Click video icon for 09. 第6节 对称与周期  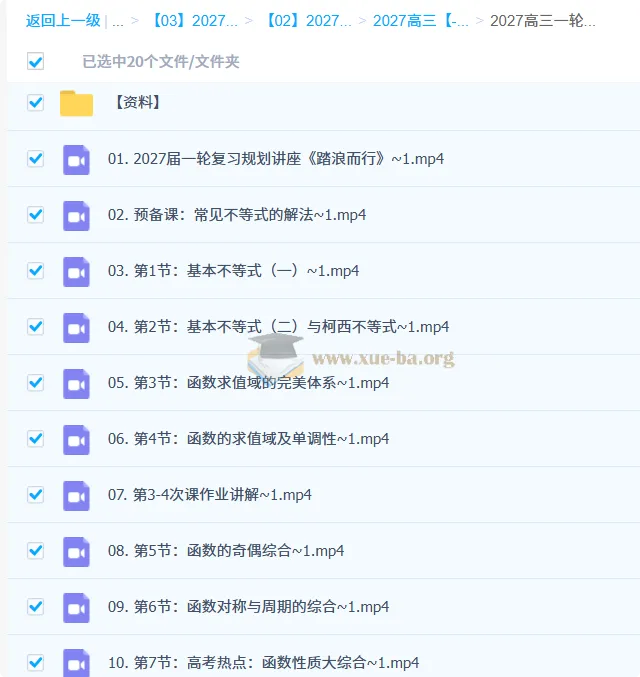pyautogui.click(x=76, y=608)
